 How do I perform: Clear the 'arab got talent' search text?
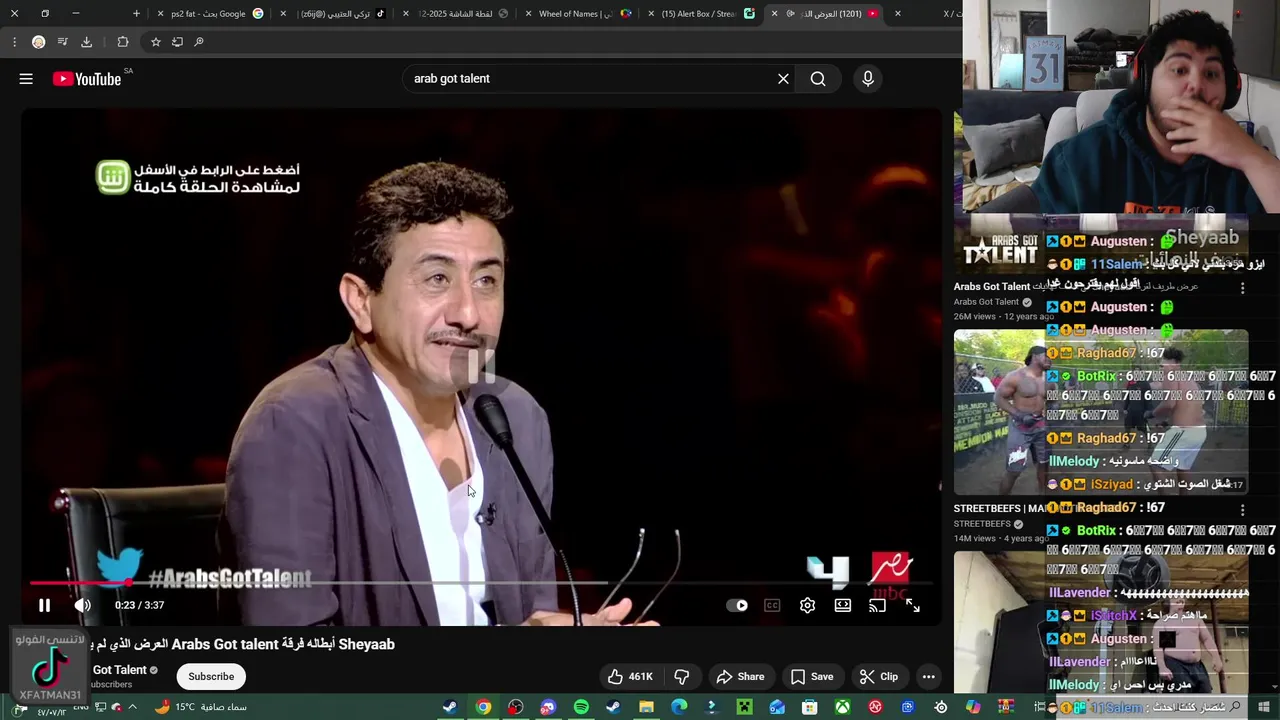tap(783, 79)
